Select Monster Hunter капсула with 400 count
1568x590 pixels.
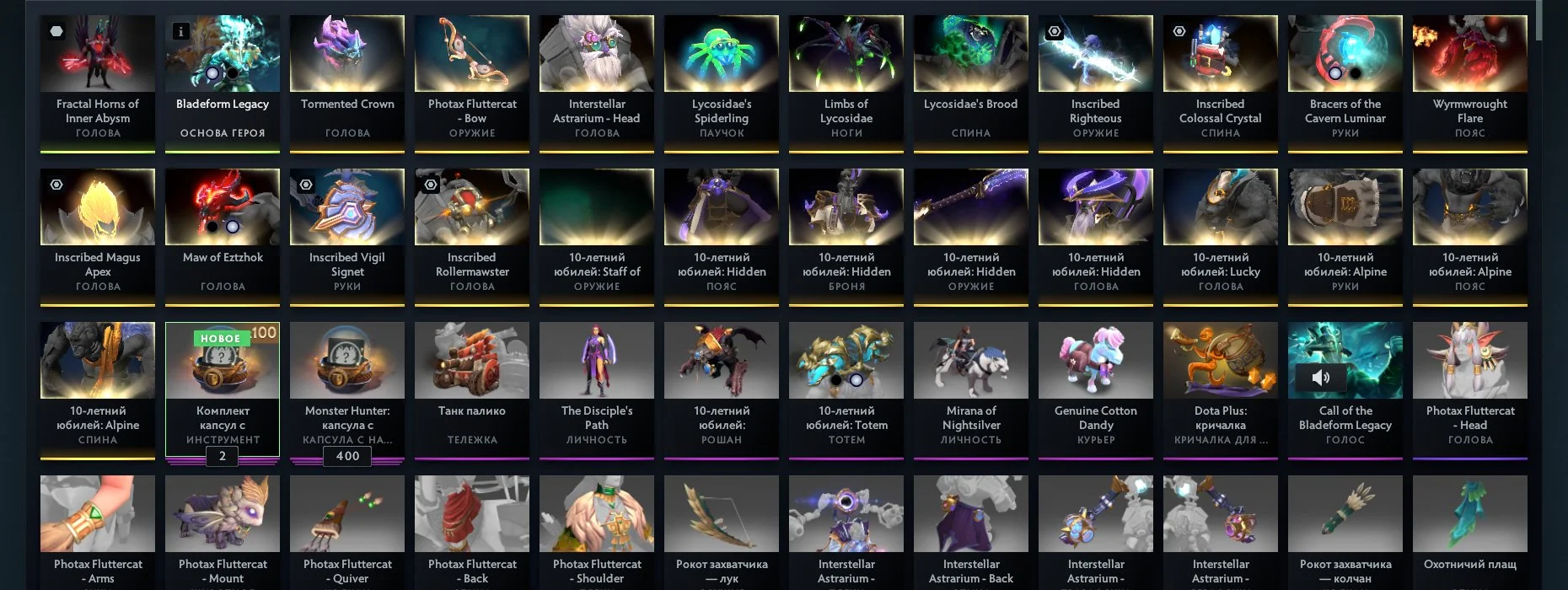[x=347, y=391]
